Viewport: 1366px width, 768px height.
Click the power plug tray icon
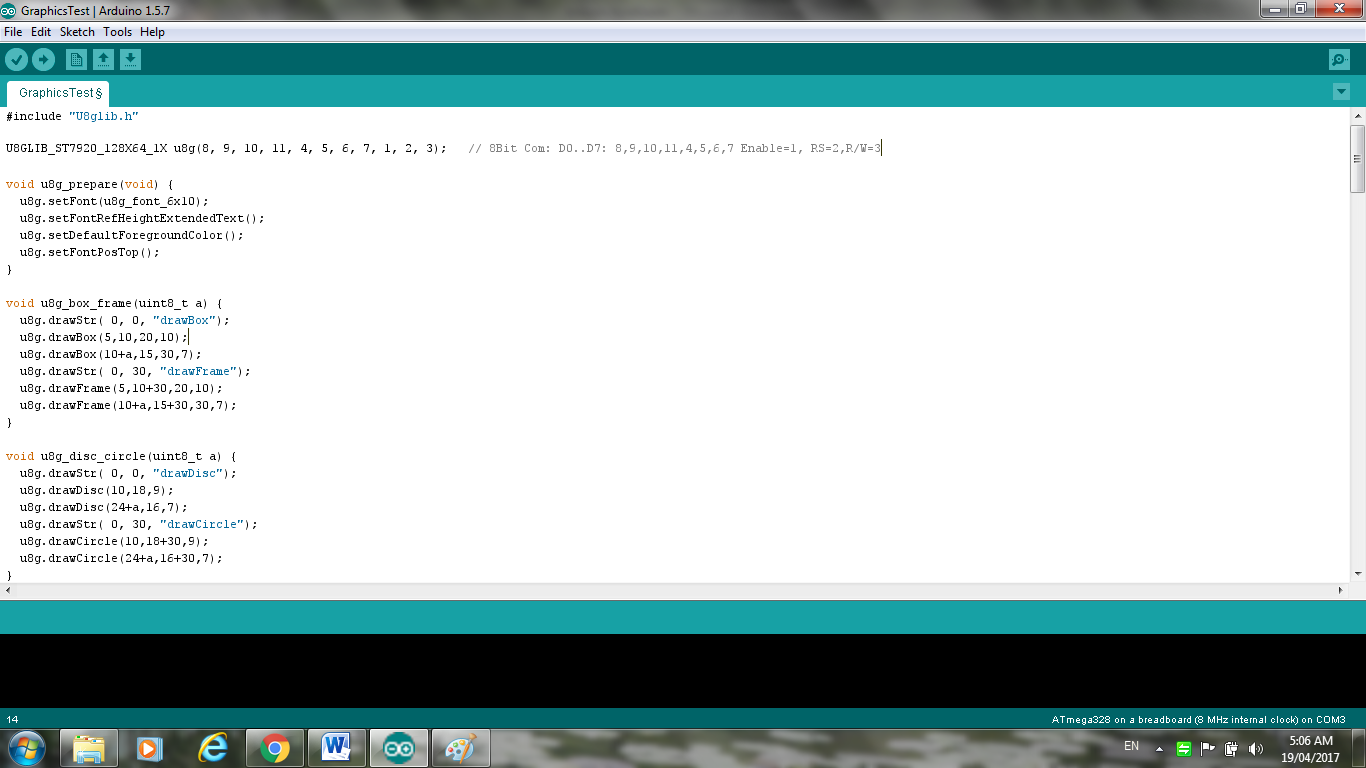tap(1232, 748)
